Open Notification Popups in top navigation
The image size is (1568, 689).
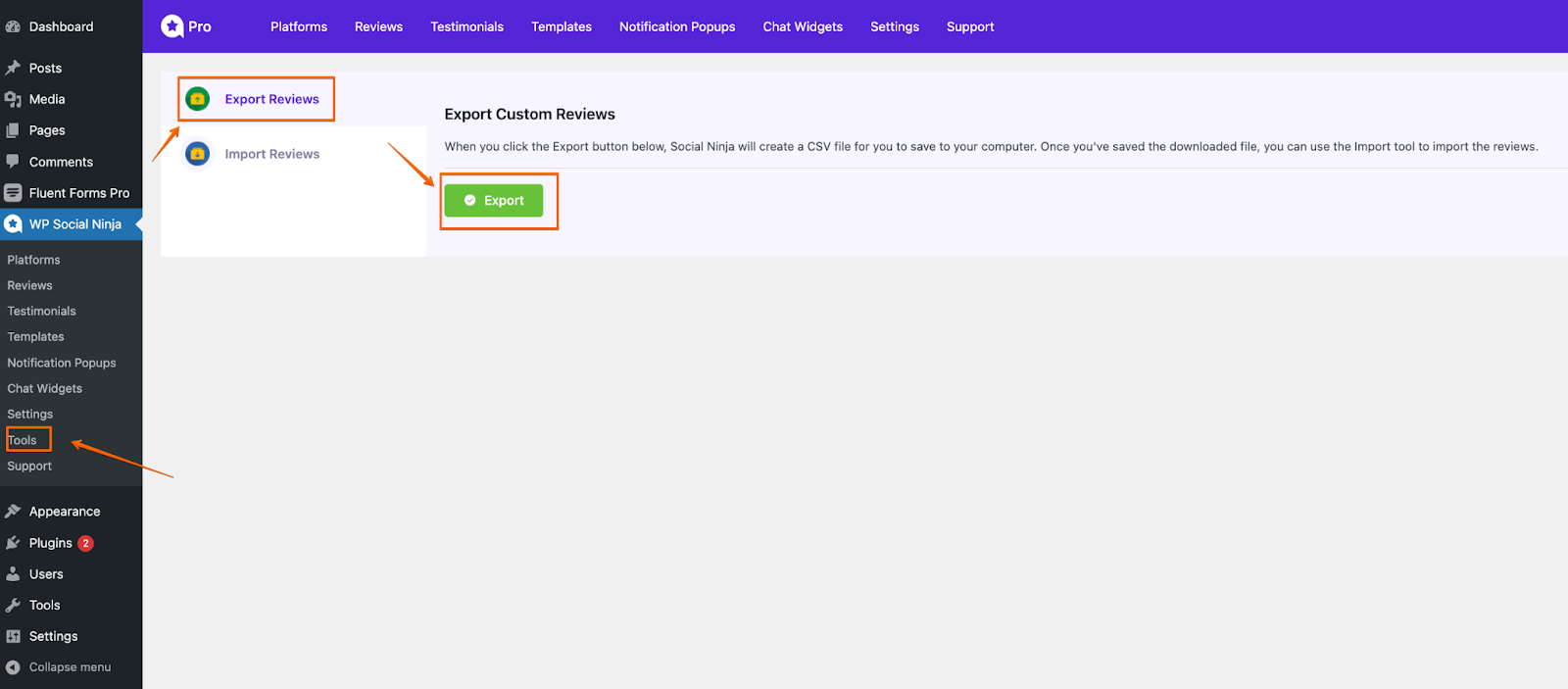(677, 26)
